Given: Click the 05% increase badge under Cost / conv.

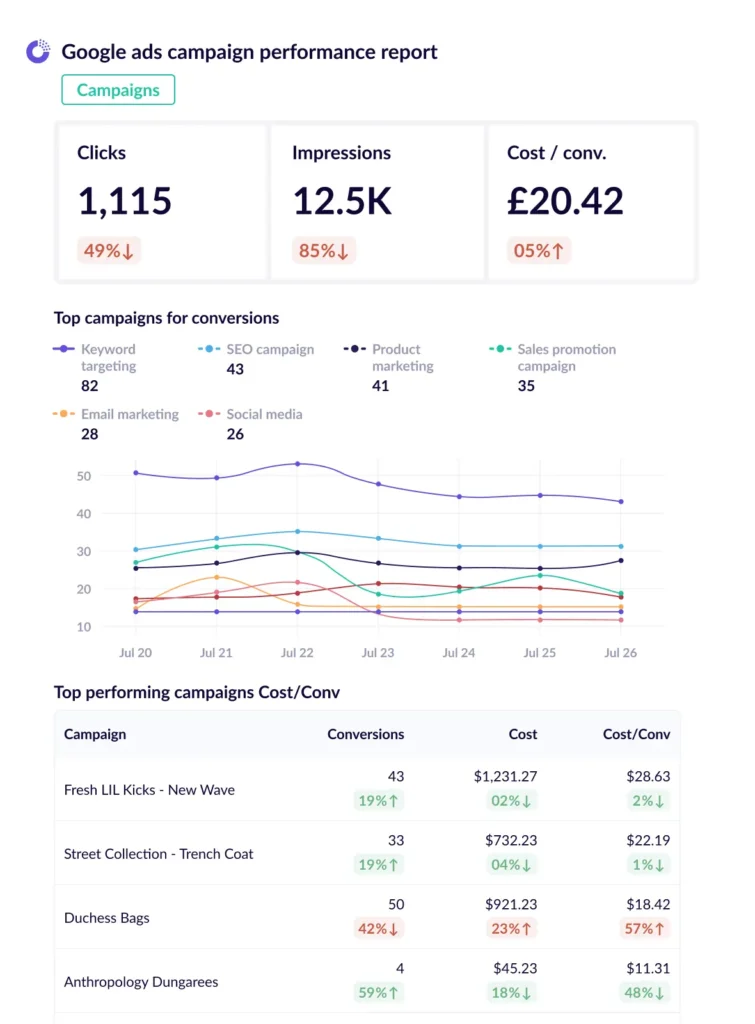Looking at the screenshot, I should (x=539, y=250).
